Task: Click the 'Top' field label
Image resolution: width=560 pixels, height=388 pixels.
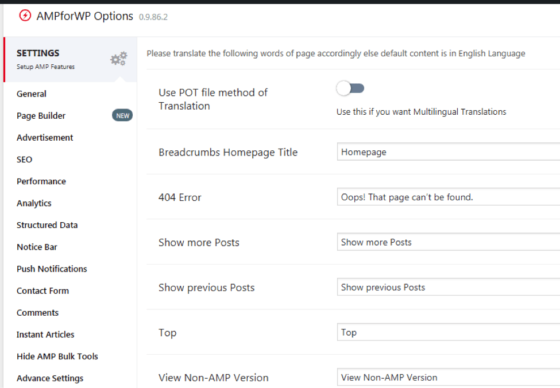Action: click(x=168, y=333)
